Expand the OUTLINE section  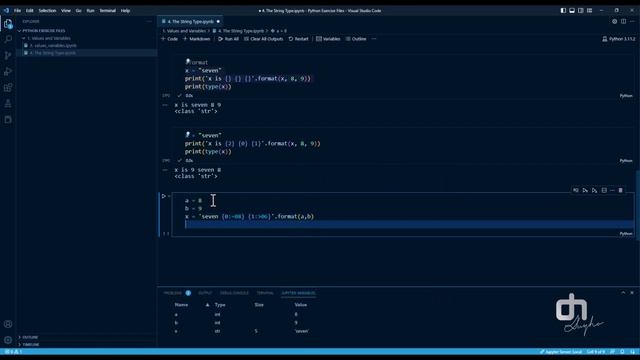tap(30, 337)
